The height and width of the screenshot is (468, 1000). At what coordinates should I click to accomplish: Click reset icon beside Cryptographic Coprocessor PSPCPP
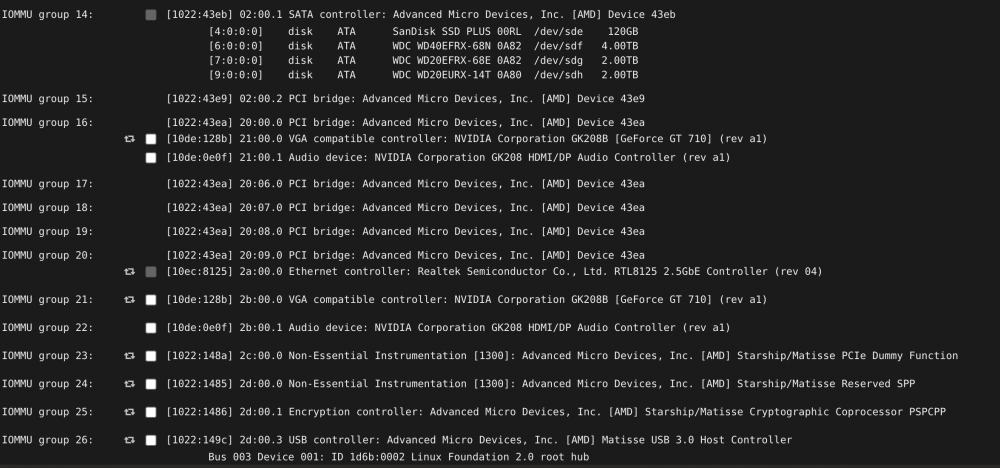[x=129, y=412]
